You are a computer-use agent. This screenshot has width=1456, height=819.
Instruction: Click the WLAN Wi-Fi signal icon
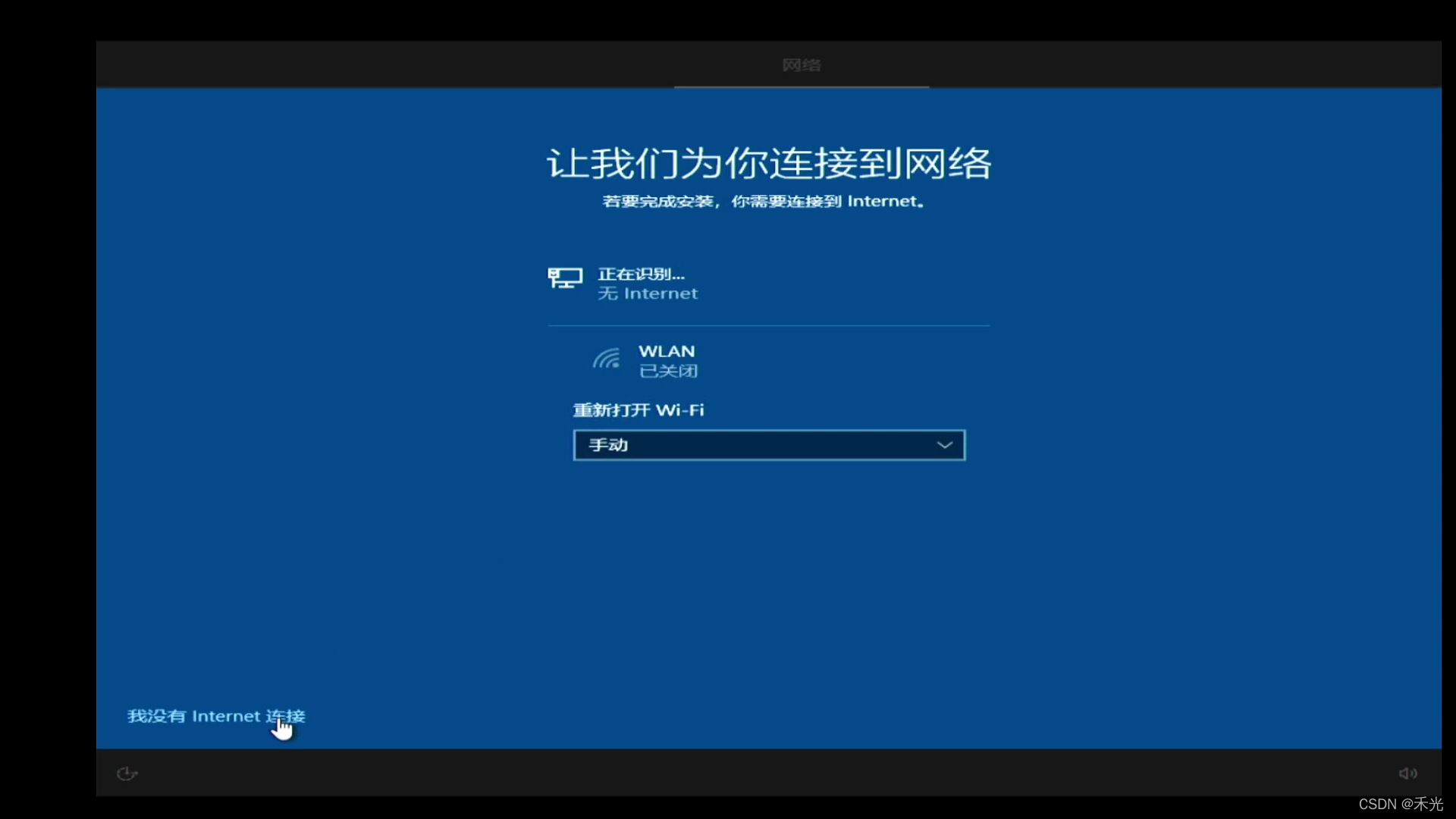(607, 359)
